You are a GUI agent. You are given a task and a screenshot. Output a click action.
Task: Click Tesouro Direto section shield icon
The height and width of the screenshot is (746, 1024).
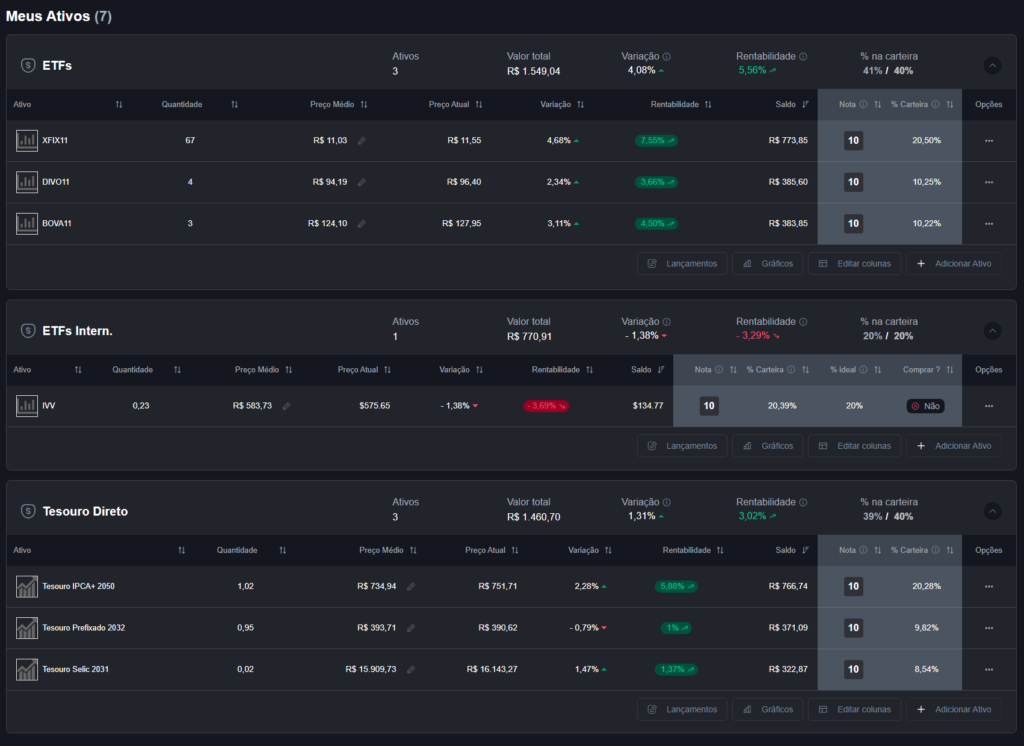coord(28,511)
